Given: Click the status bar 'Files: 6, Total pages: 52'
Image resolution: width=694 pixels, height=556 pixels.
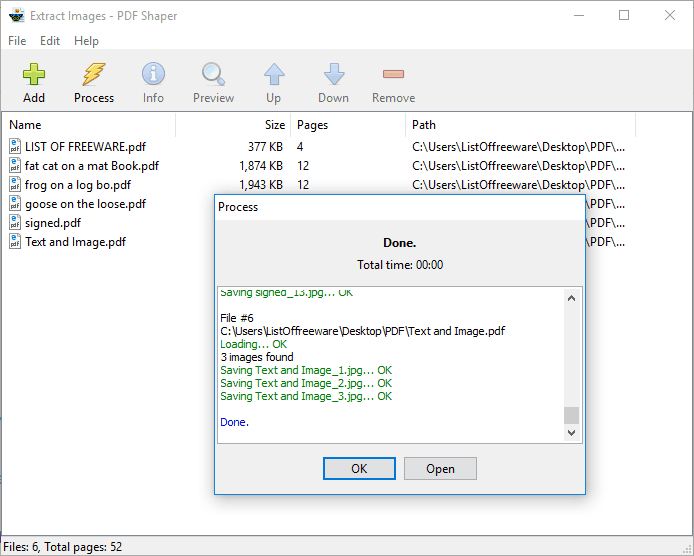Looking at the screenshot, I should [x=62, y=547].
